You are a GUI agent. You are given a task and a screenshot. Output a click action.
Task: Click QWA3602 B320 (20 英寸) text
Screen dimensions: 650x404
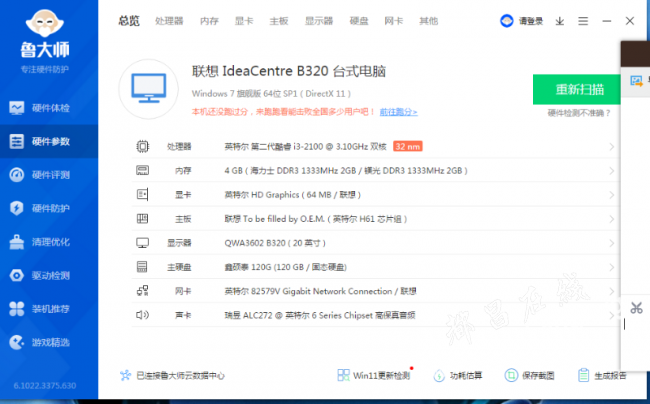click(275, 243)
